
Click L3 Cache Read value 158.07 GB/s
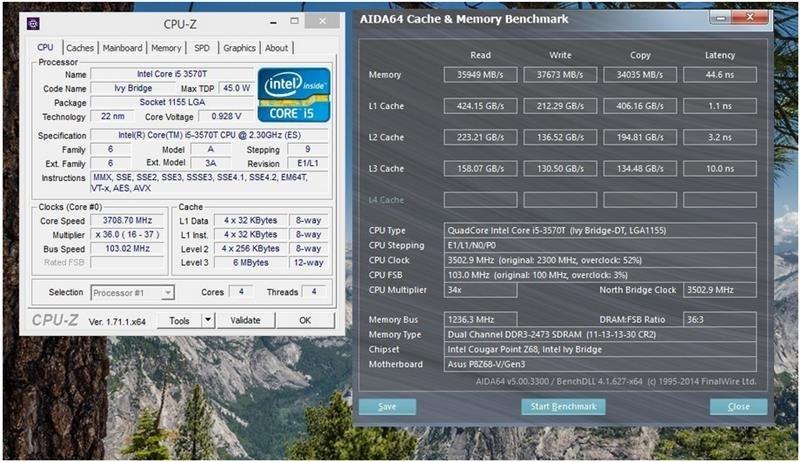point(480,168)
